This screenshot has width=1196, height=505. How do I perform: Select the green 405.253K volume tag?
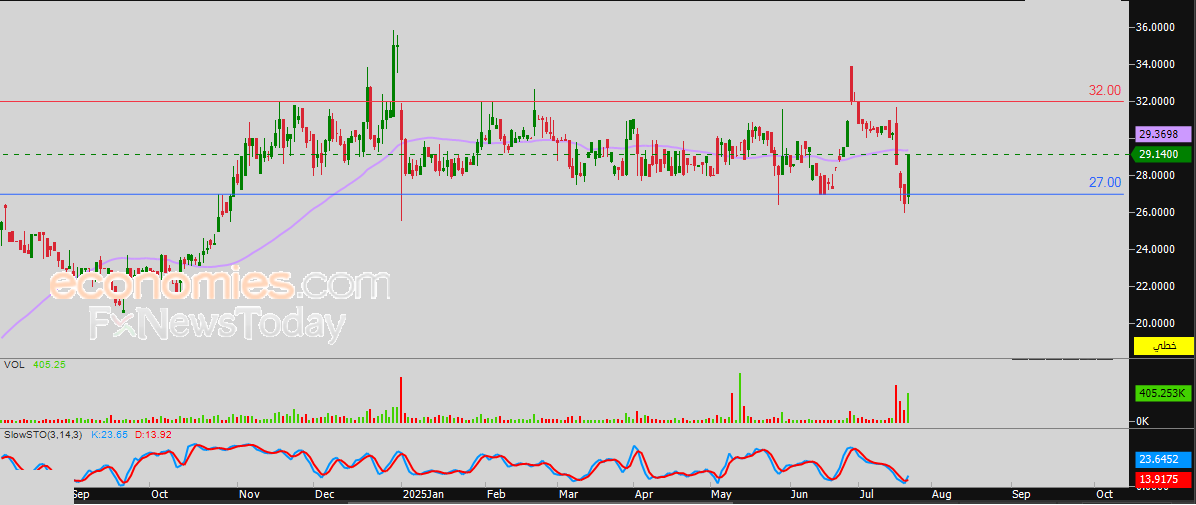pyautogui.click(x=1162, y=394)
